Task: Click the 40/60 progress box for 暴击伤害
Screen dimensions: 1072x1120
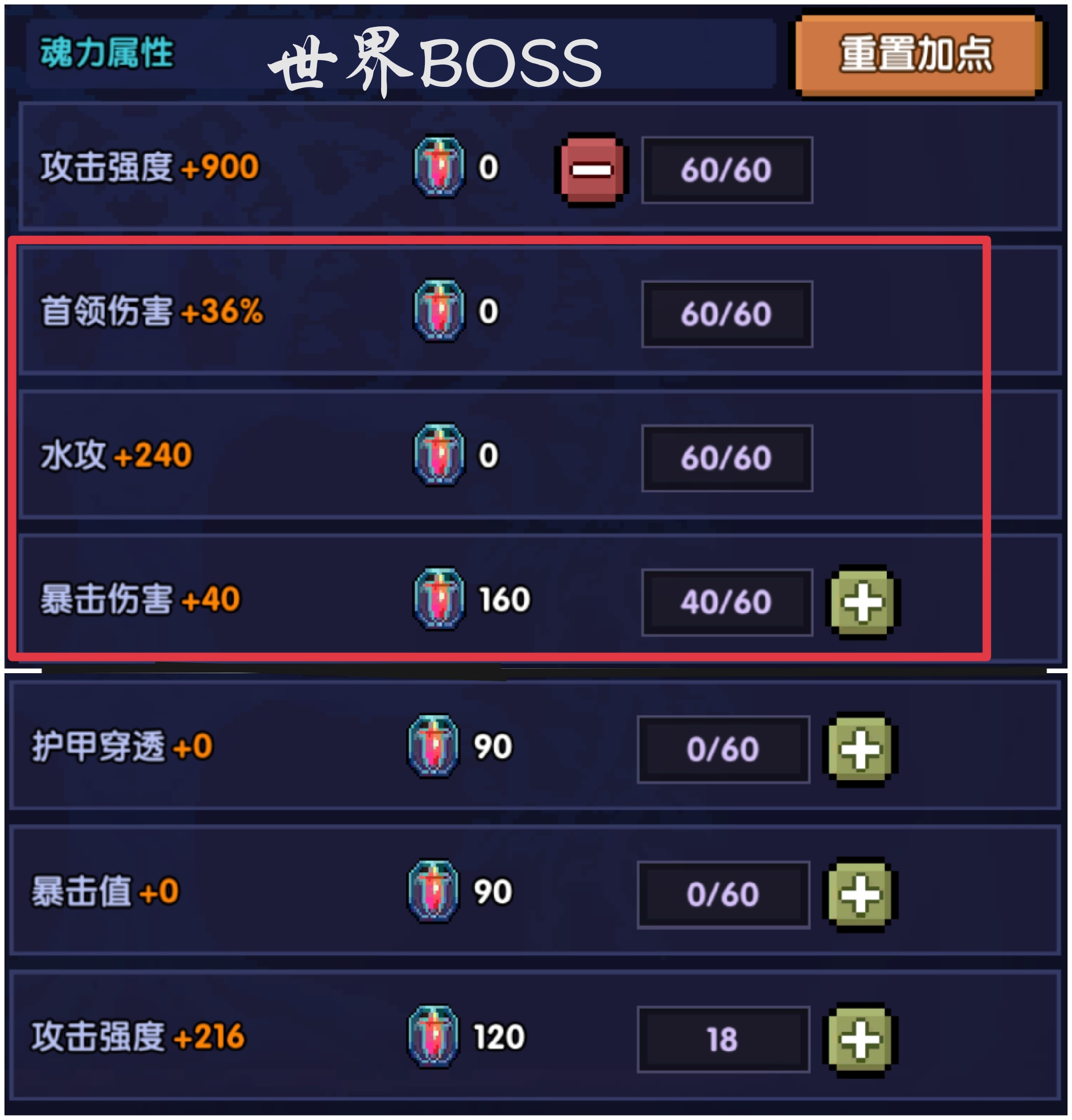Action: pyautogui.click(x=727, y=602)
